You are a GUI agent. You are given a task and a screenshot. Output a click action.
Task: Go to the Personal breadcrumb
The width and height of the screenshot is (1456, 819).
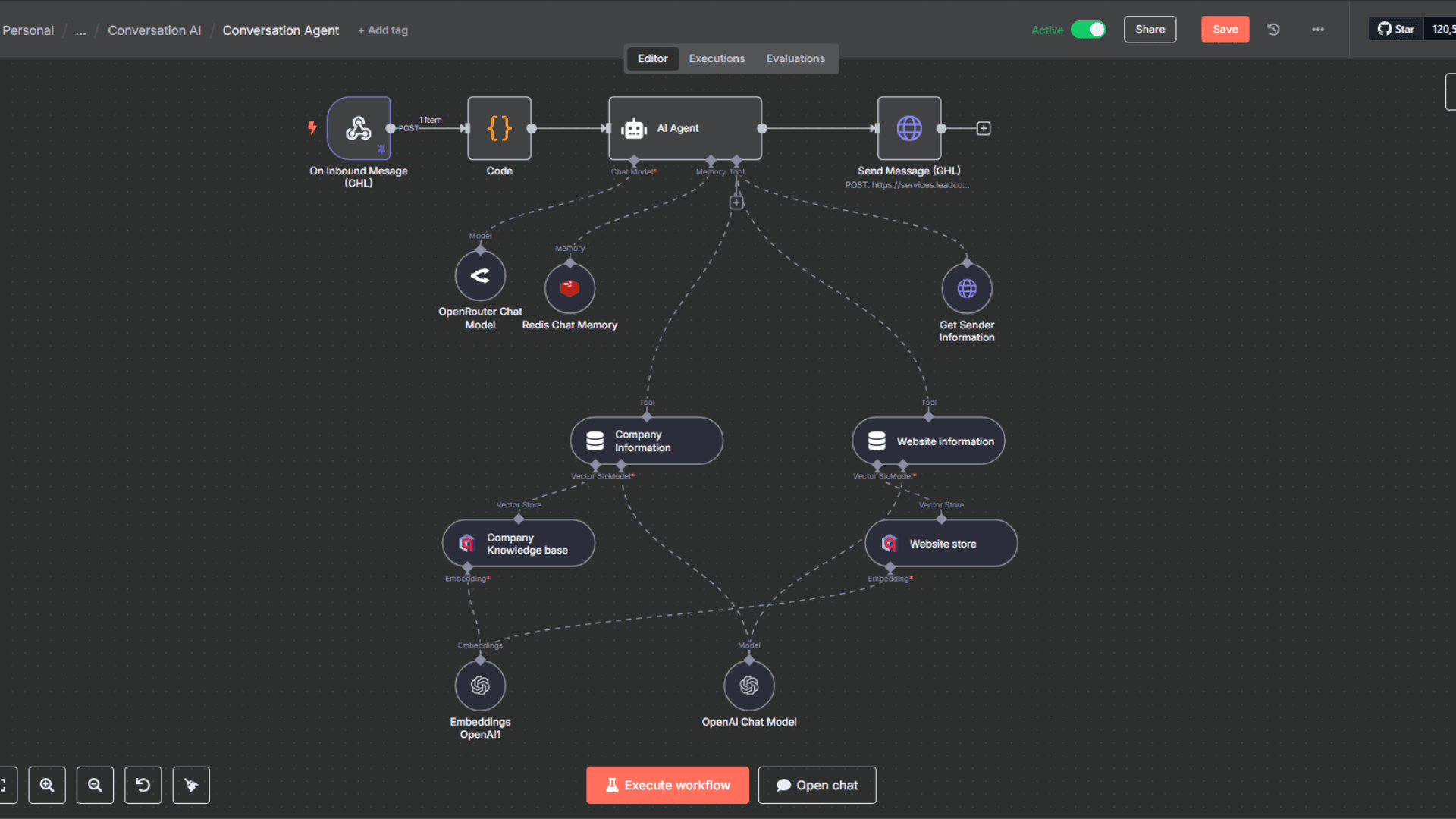(x=28, y=30)
